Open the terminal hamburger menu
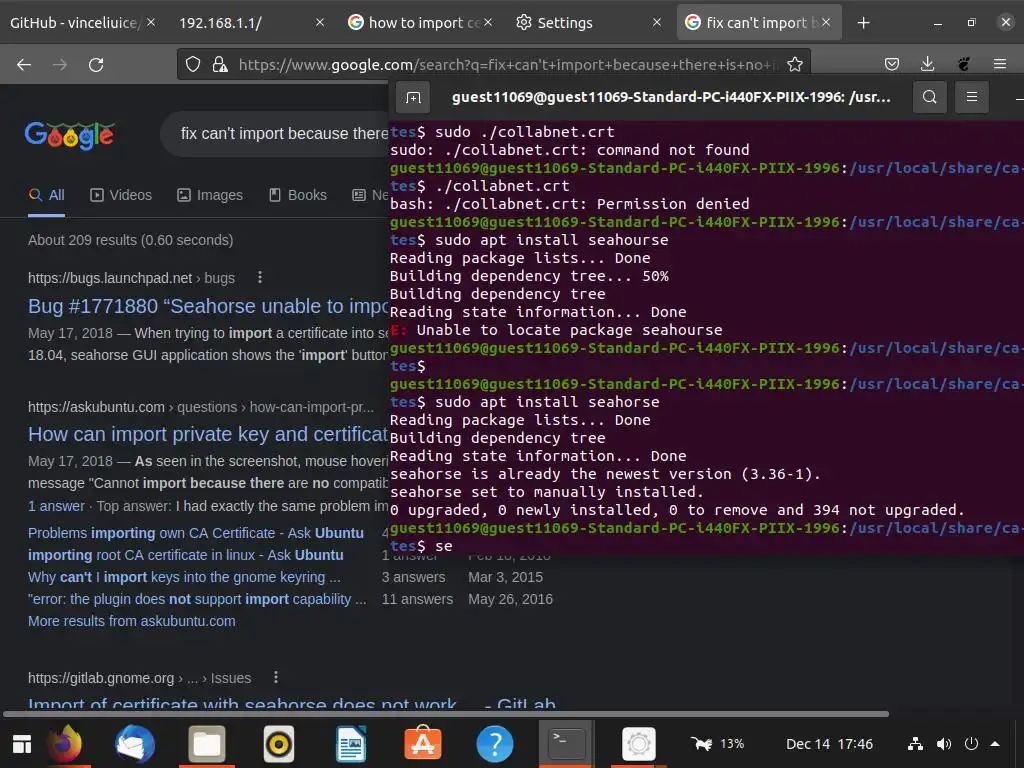1024x768 pixels. click(972, 97)
